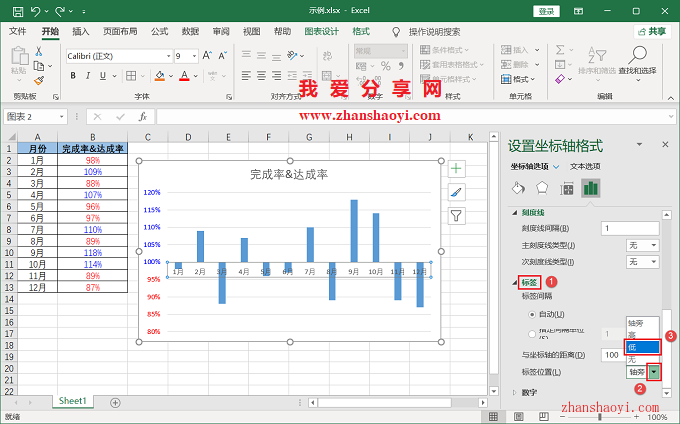Click the Chart Styles brush button
Viewport: 680px width, 424px height.
[456, 192]
